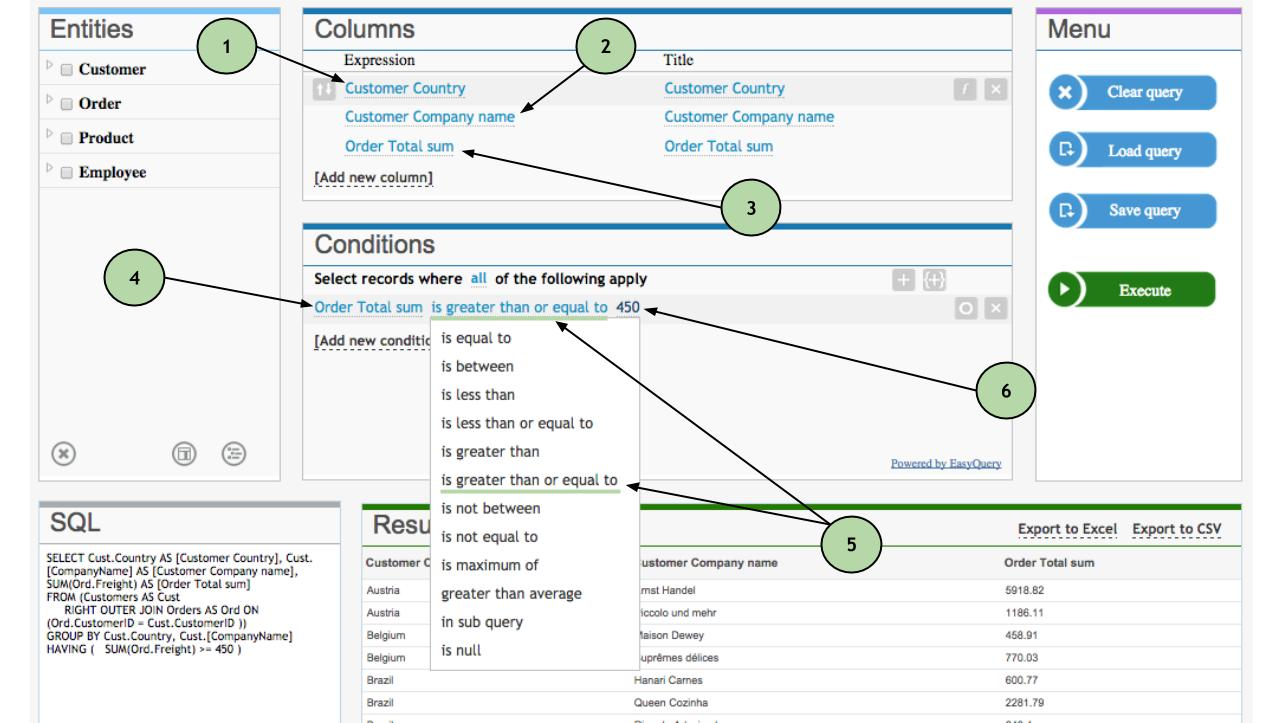Click the table icon below the Entities list
This screenshot has width=1283, height=723.
click(184, 452)
